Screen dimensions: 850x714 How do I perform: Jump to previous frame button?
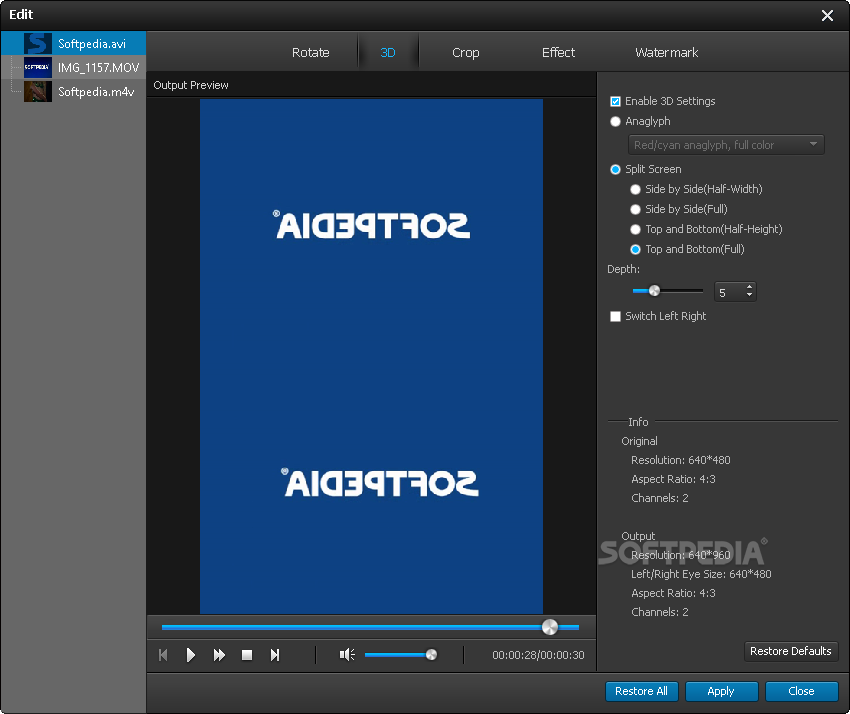tap(163, 655)
